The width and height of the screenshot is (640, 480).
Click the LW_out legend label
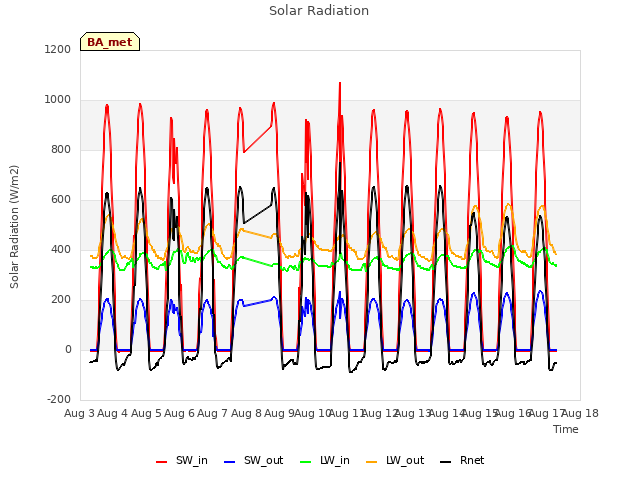coord(405,460)
